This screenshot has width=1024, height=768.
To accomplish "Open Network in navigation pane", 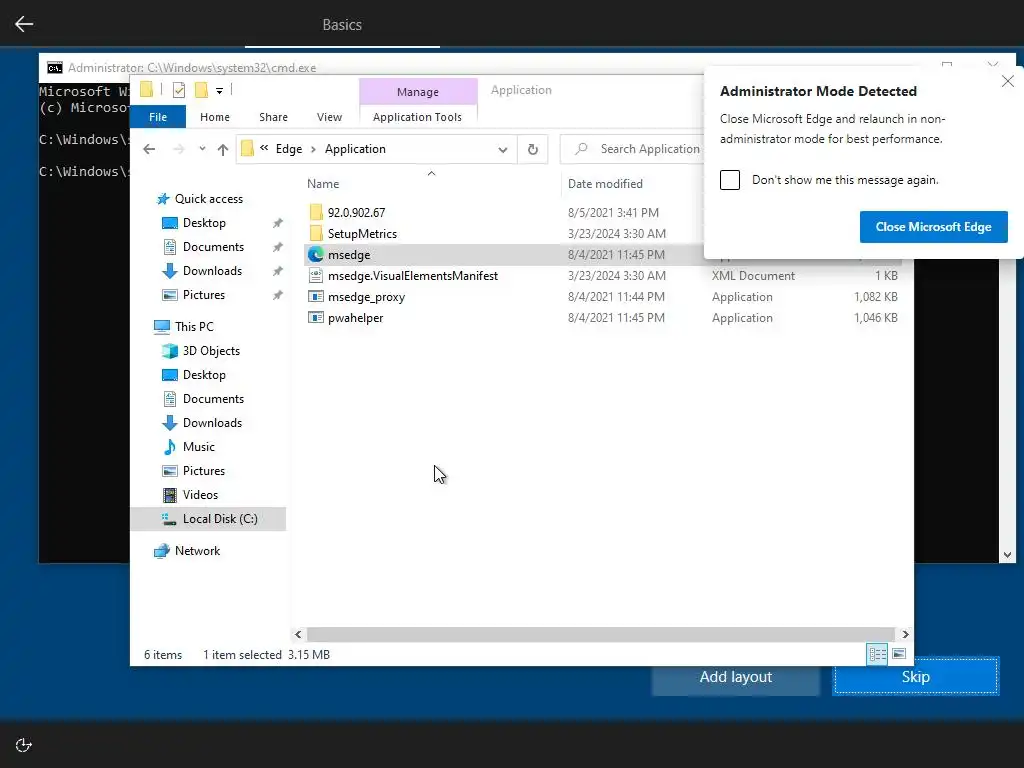I will click(x=197, y=551).
